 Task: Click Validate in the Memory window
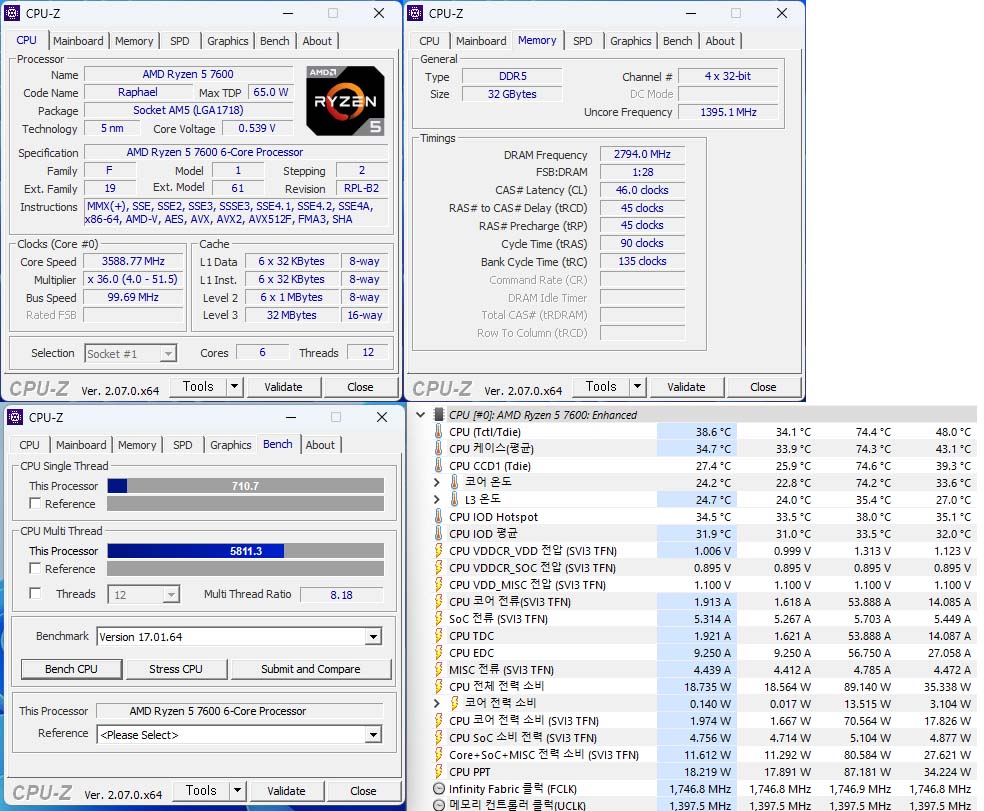tap(686, 387)
